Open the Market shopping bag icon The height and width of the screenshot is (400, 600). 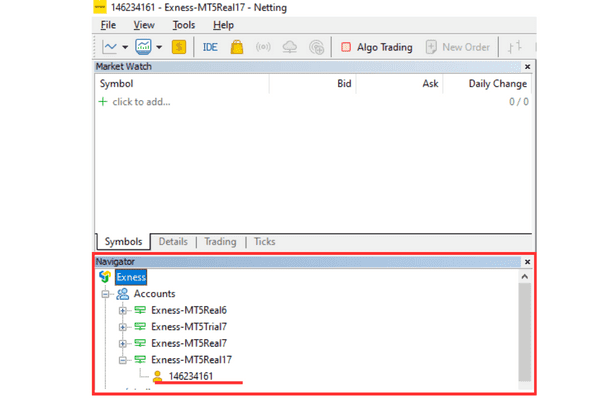(x=237, y=47)
